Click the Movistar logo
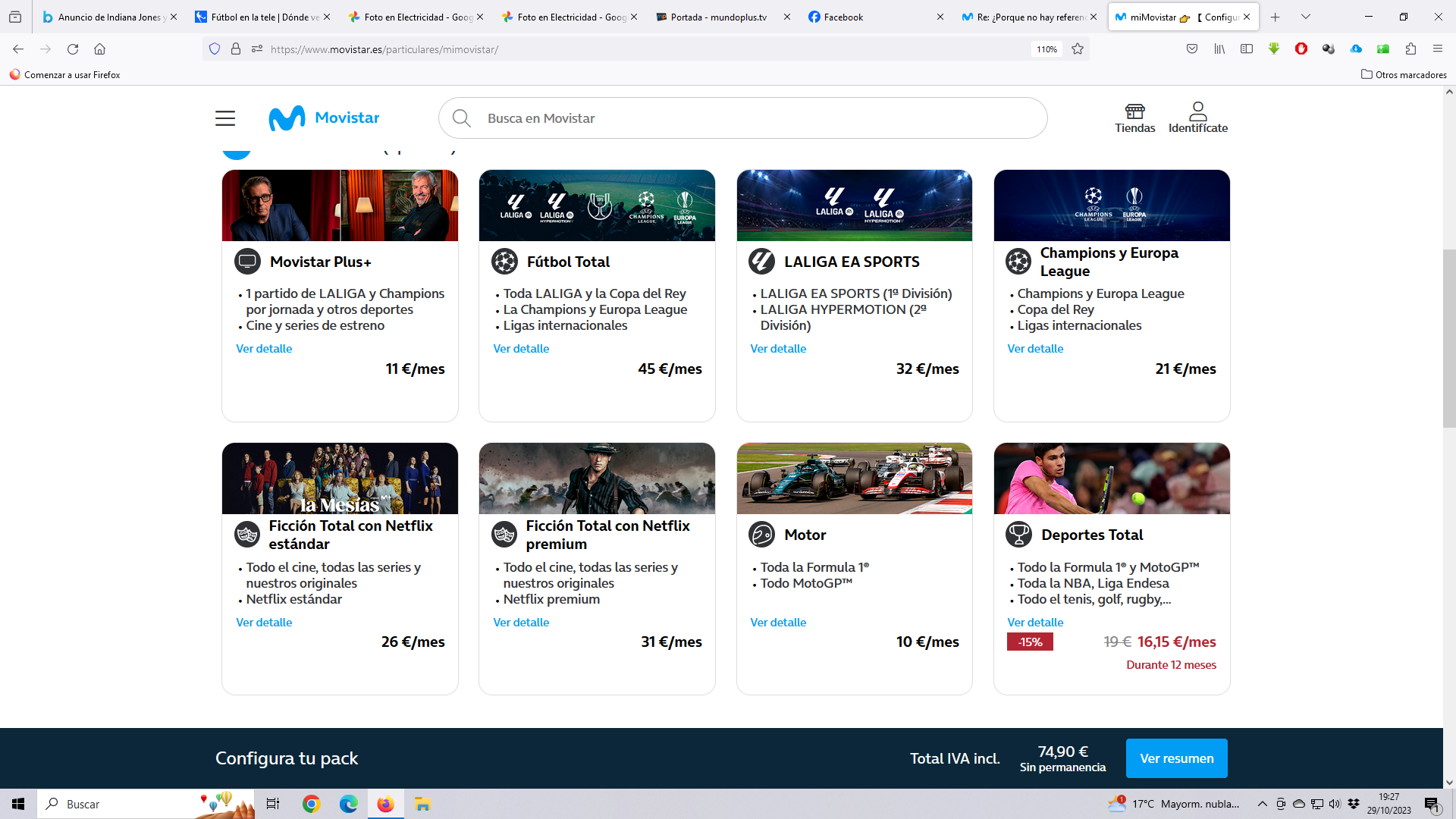Image resolution: width=1456 pixels, height=819 pixels. pos(324,118)
